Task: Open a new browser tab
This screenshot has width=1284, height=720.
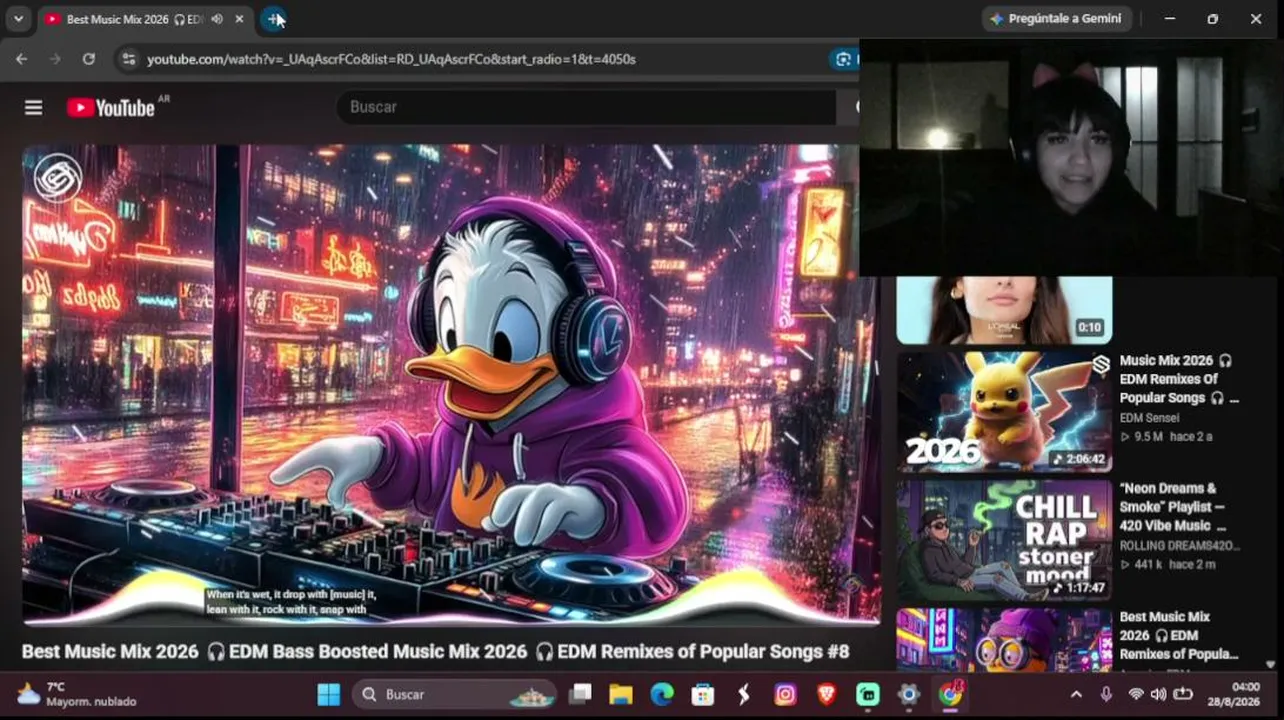Action: tap(273, 19)
